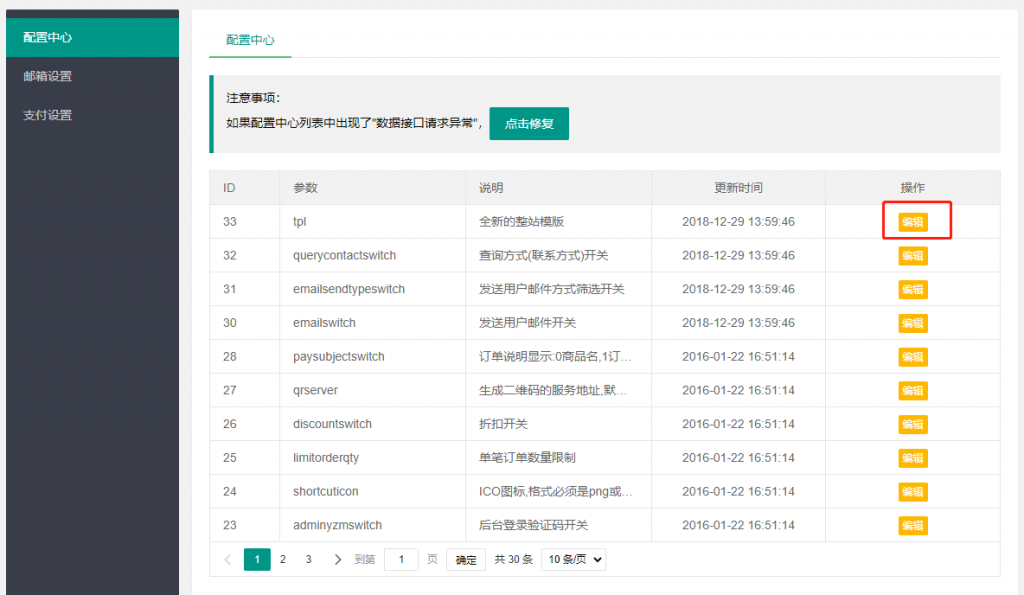Select 配置中心 in the sidebar
This screenshot has height=595, width=1024.
coord(48,37)
